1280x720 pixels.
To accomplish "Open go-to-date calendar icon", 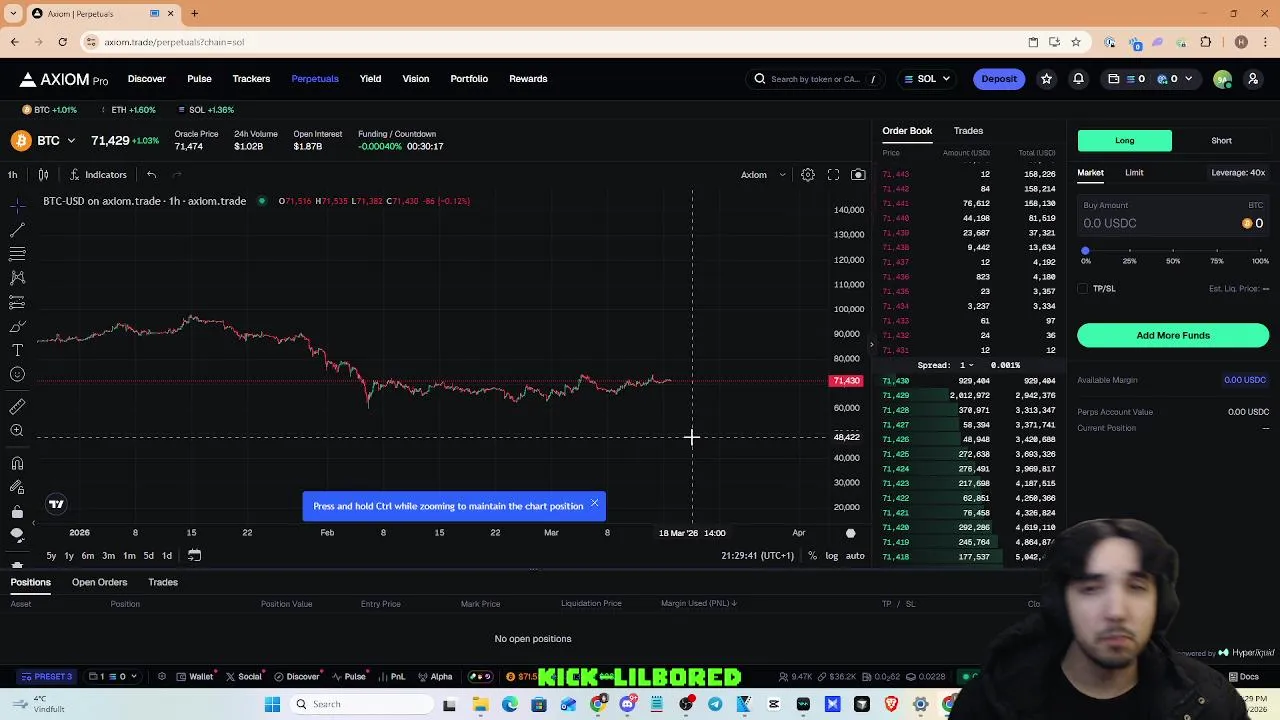I will tap(194, 556).
